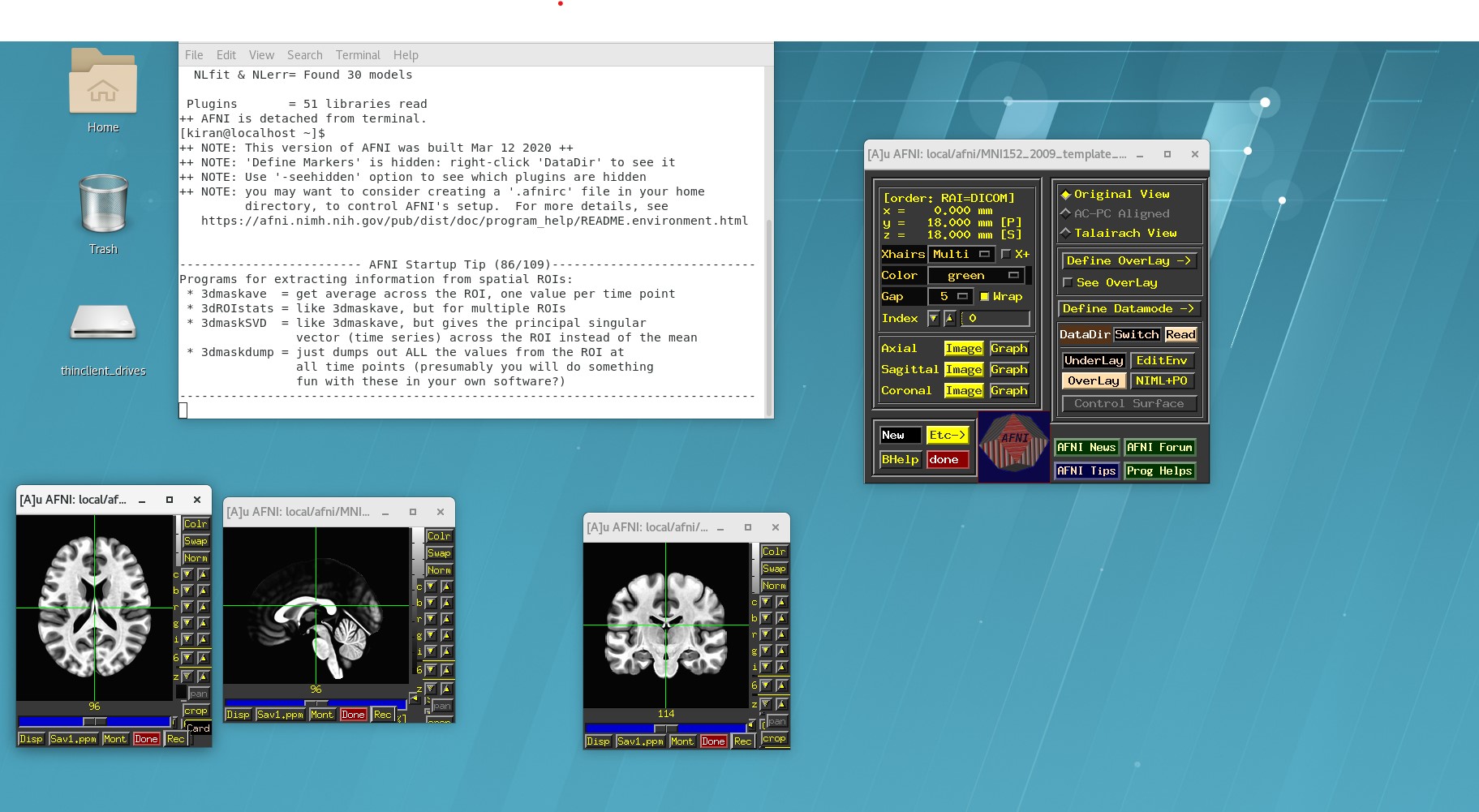Click contrast 'c' up arrow in coronal viewer
This screenshot has width=1479, height=812.
(781, 602)
